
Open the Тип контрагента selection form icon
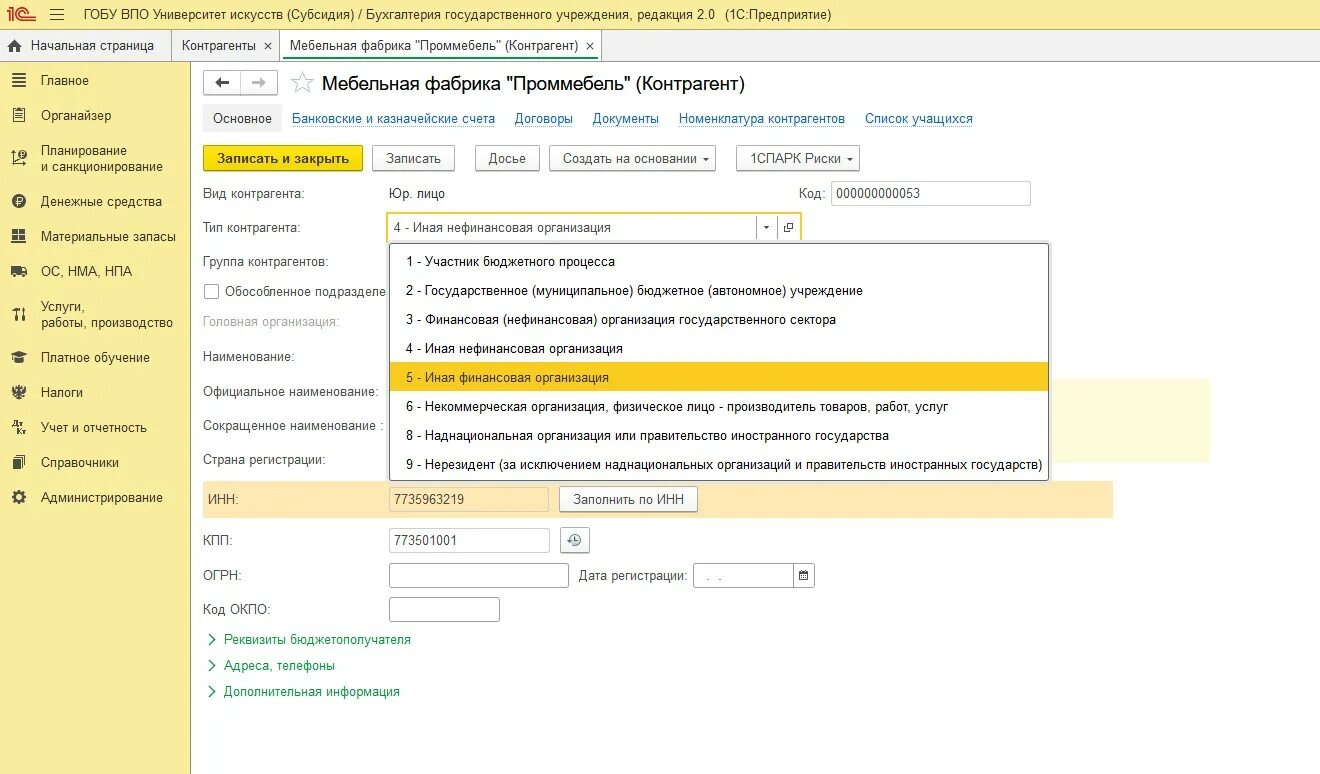[788, 228]
